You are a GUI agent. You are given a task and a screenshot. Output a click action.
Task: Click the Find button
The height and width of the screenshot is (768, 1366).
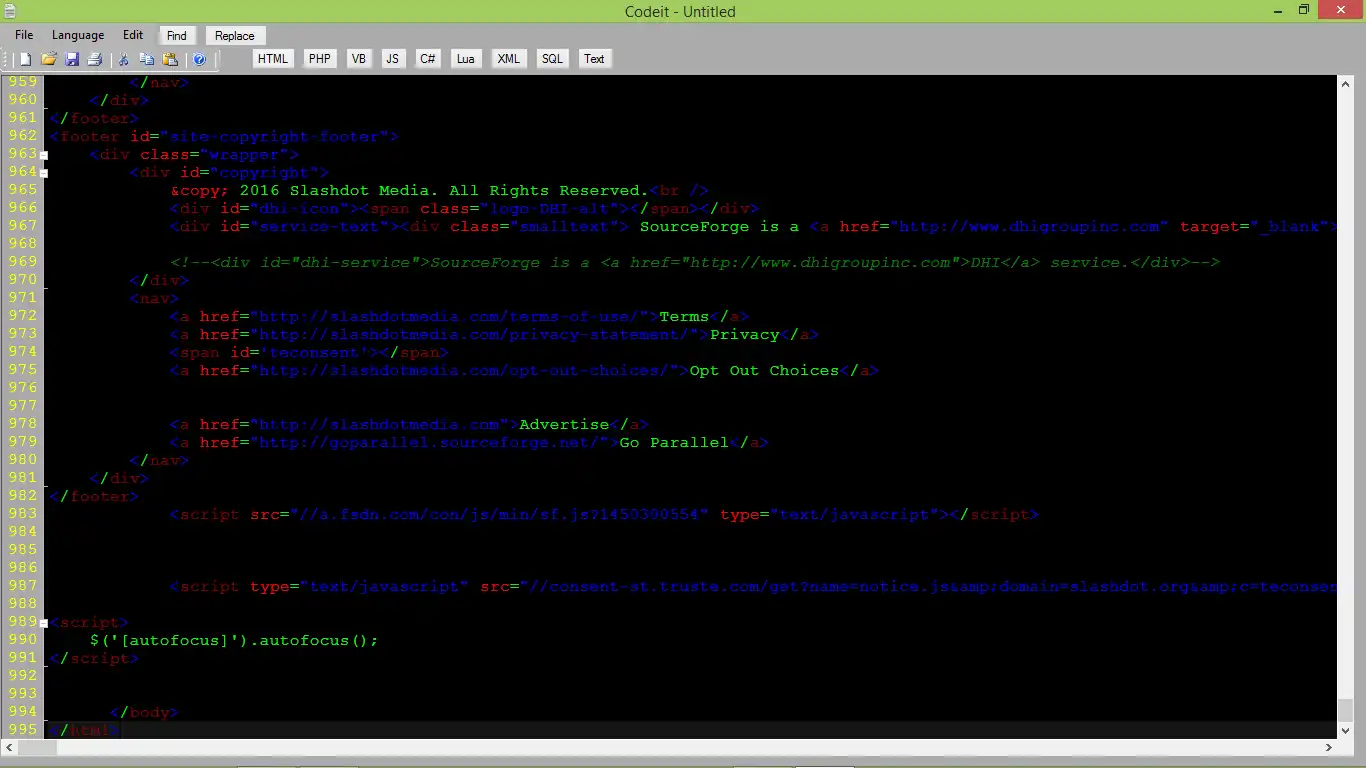click(177, 36)
